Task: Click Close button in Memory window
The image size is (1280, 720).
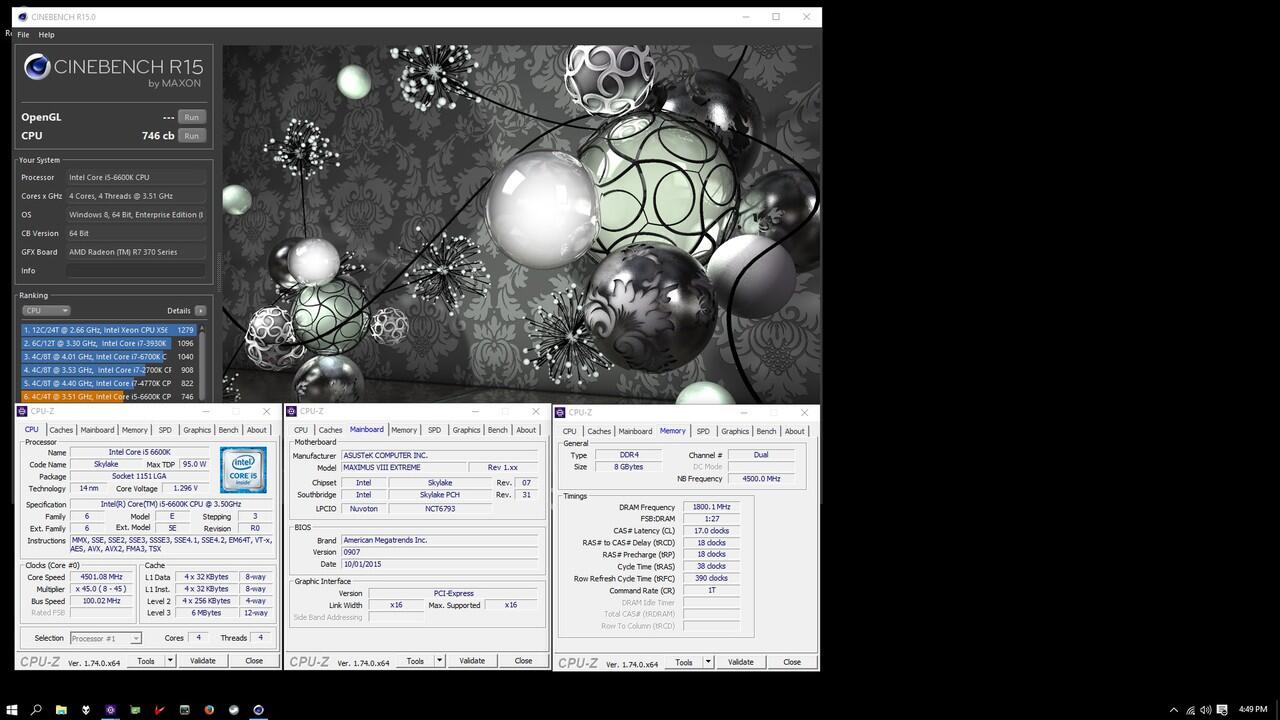Action: tap(792, 662)
